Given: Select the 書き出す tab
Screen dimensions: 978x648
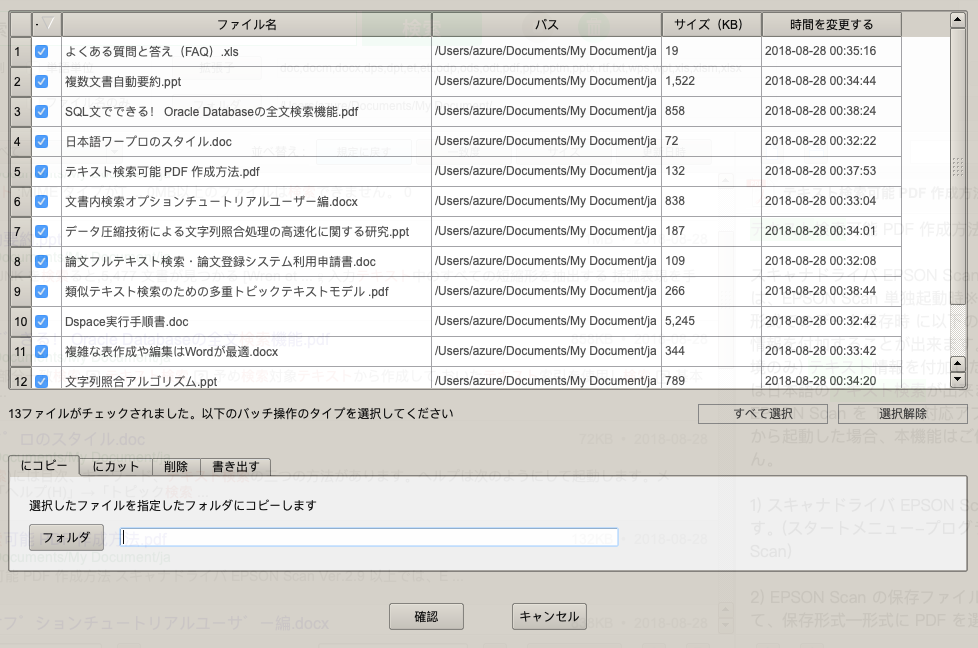Looking at the screenshot, I should tap(234, 466).
